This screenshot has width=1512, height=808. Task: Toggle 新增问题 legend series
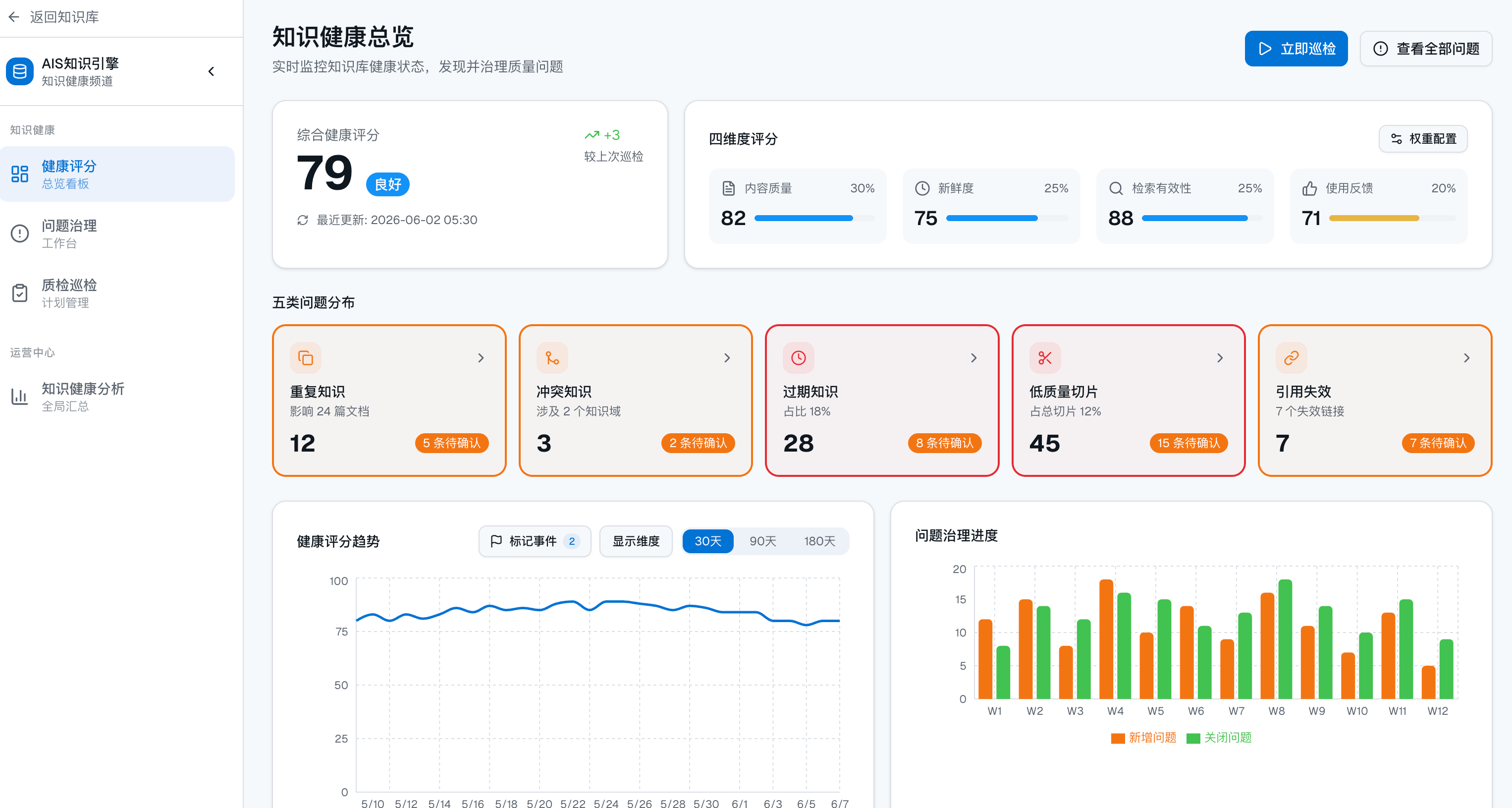(x=1144, y=738)
